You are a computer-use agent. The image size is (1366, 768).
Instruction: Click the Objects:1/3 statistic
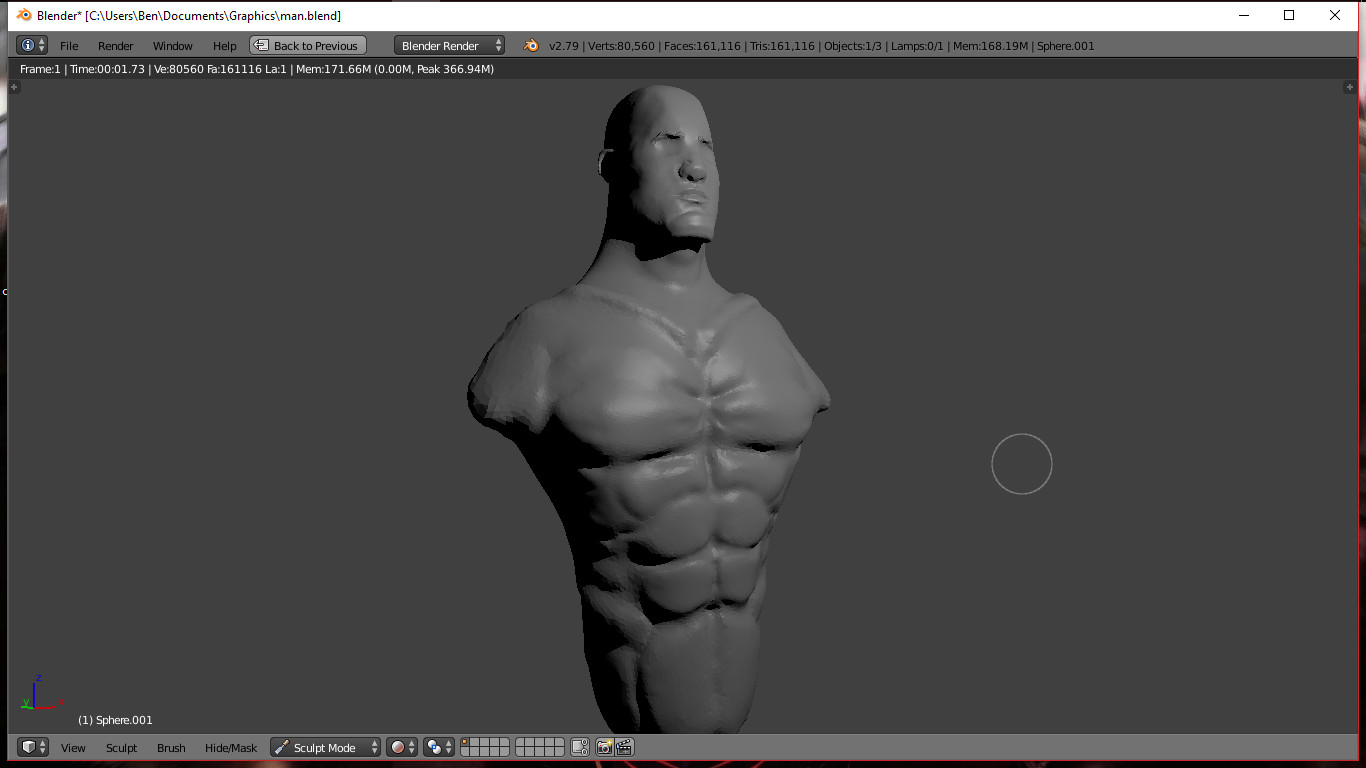(853, 46)
